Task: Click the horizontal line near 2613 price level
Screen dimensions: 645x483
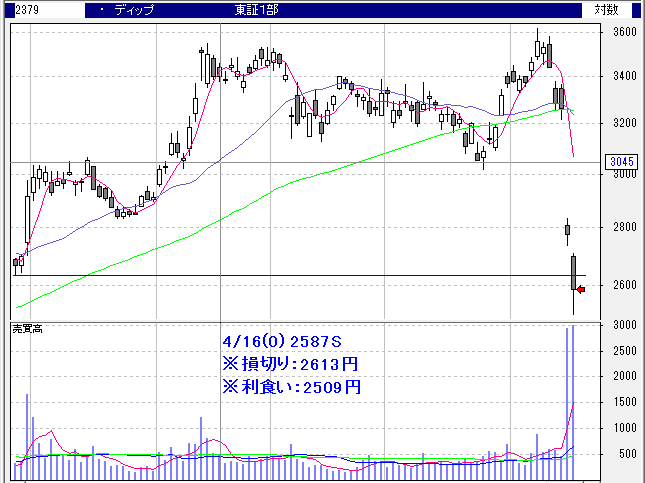Action: pyautogui.click(x=300, y=275)
